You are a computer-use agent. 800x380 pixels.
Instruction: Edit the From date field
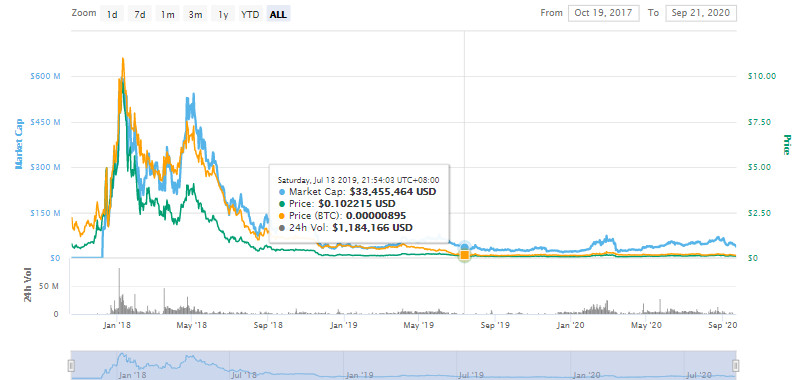(x=604, y=13)
